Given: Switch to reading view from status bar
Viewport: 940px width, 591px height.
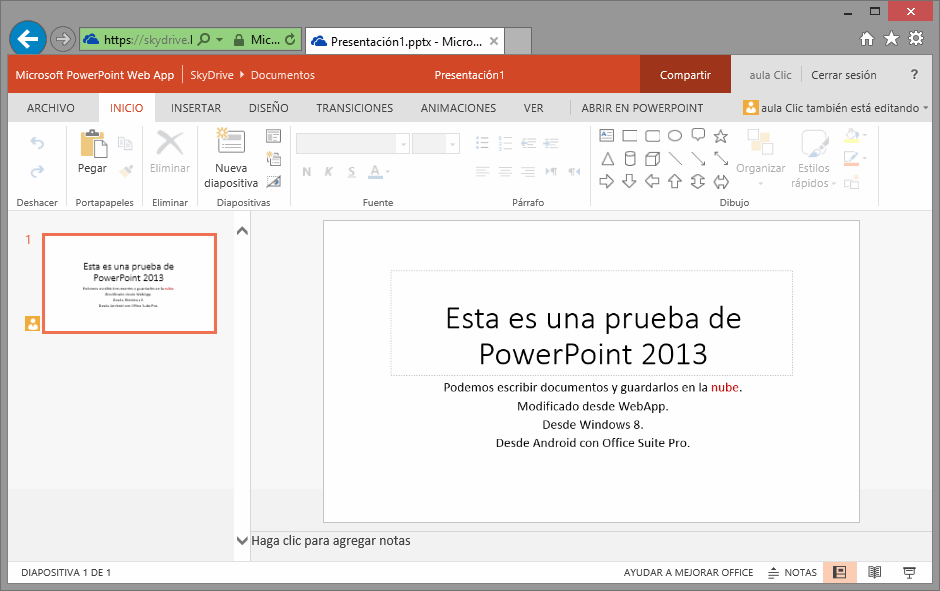Looking at the screenshot, I should (874, 572).
